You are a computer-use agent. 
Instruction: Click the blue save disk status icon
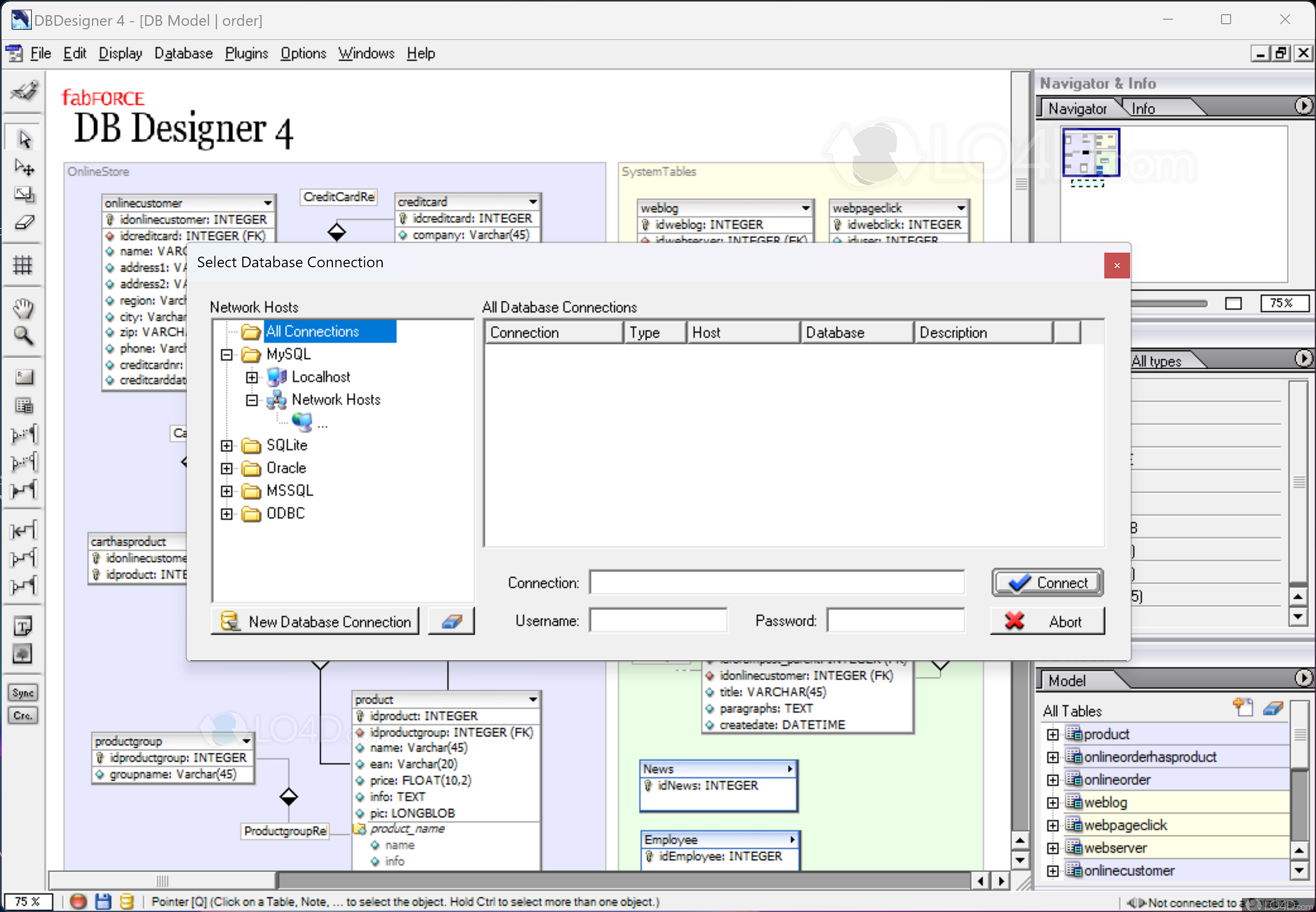103,901
